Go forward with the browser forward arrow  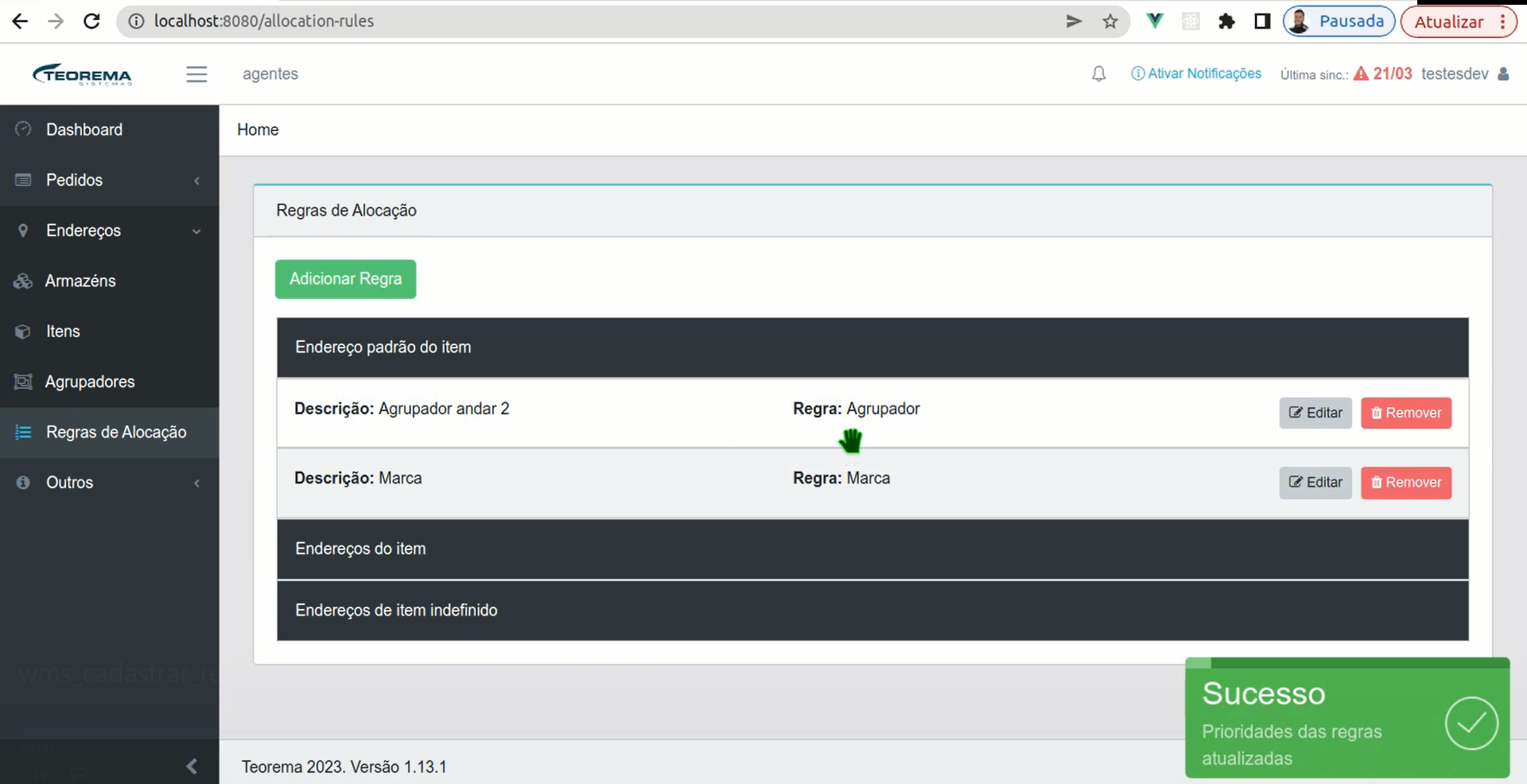55,21
